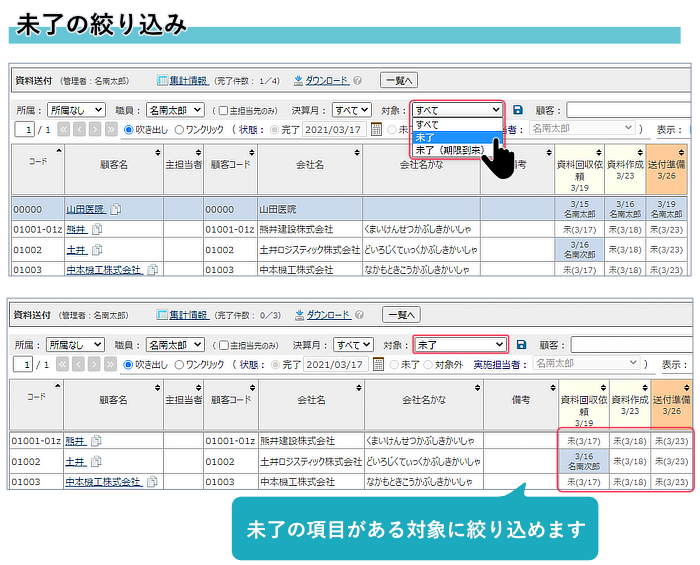This screenshot has height=565, width=700.
Task: Click the save icon beside the open 対象 dropdown
Action: (518, 110)
